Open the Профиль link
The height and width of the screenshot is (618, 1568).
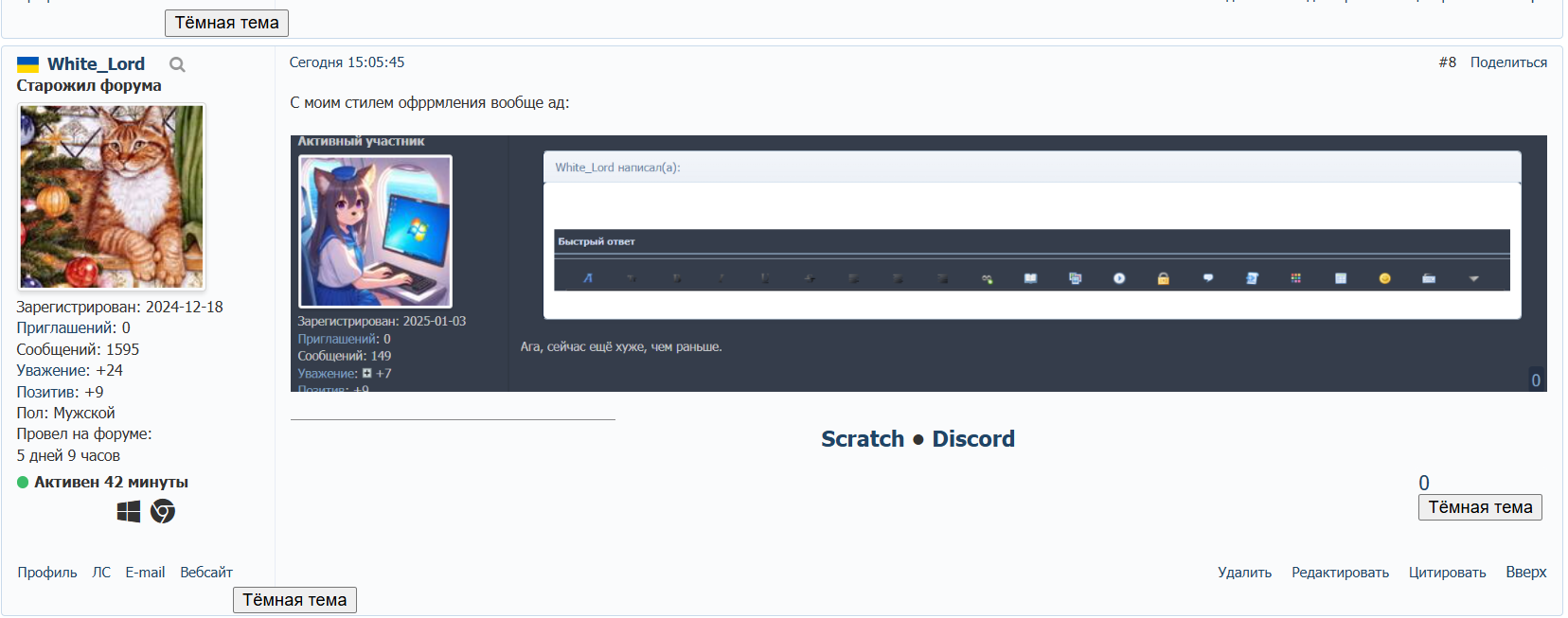[x=47, y=573]
